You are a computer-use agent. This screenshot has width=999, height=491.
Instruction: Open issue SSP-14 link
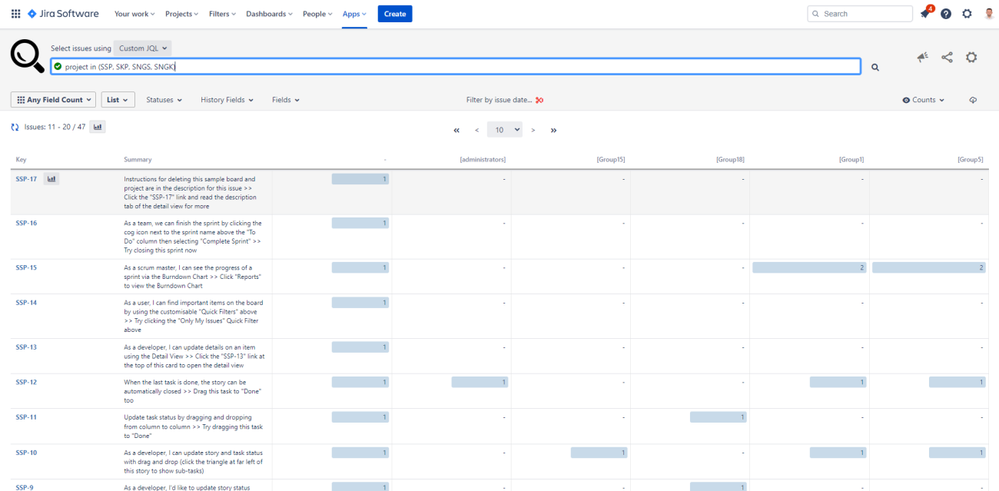[26, 302]
